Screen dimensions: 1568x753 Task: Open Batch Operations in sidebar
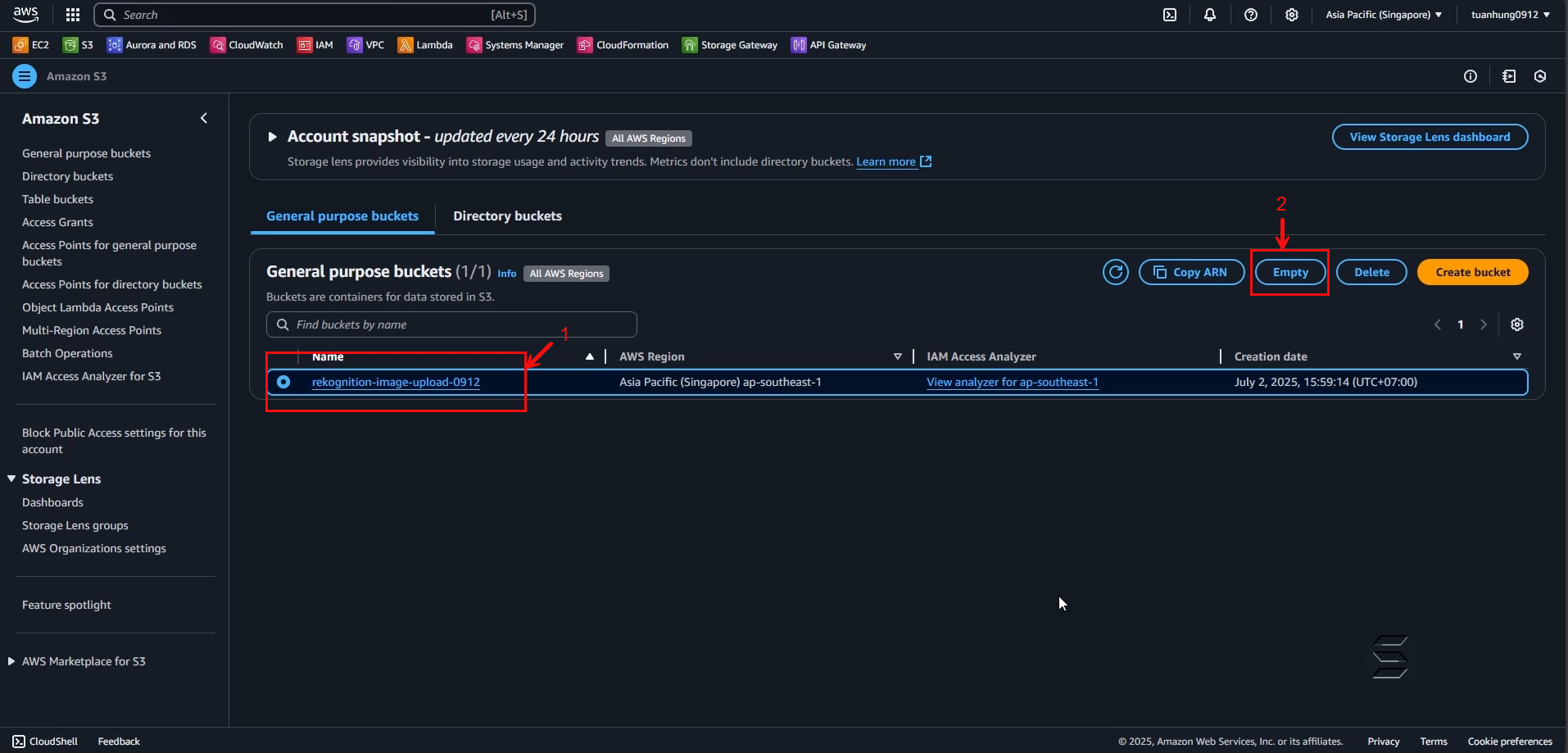click(x=67, y=353)
